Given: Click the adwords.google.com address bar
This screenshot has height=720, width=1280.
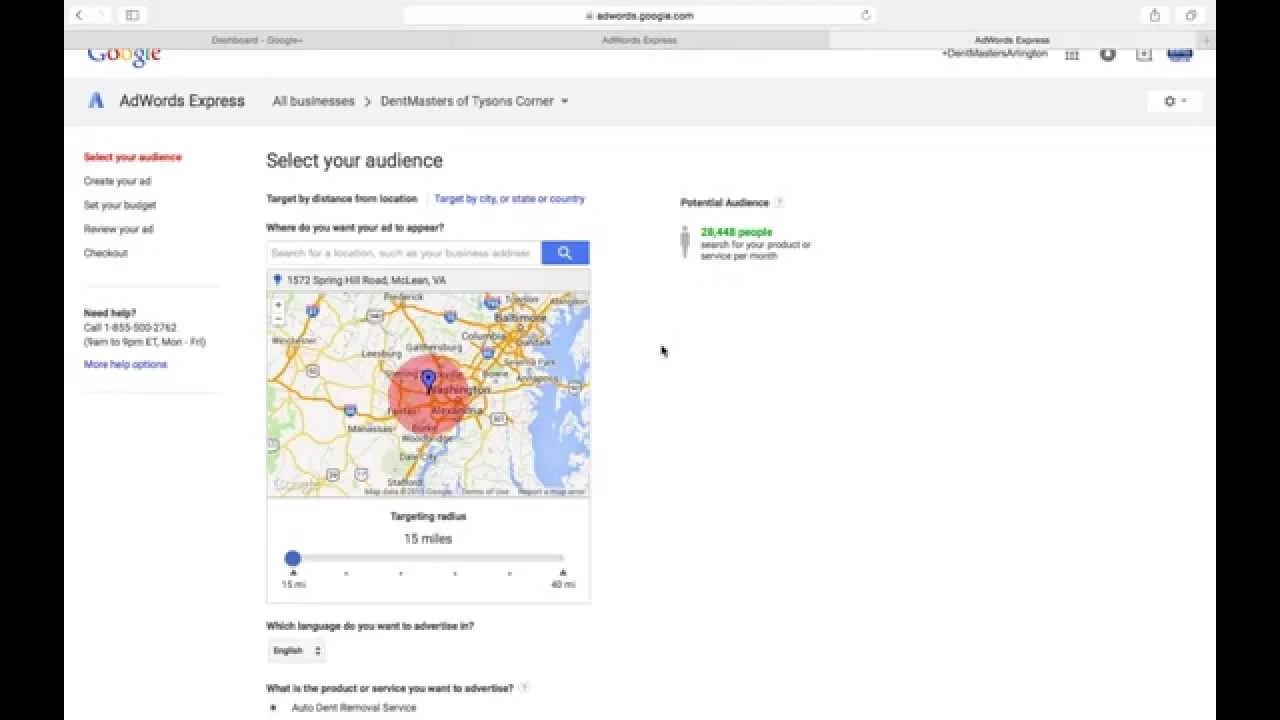Looking at the screenshot, I should pos(639,15).
